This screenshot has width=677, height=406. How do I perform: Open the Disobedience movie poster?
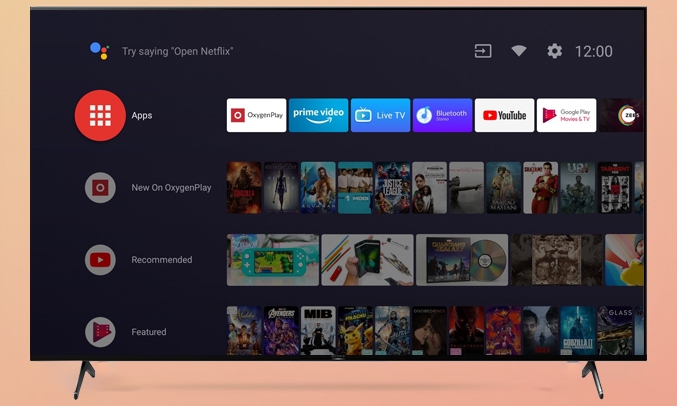point(429,331)
